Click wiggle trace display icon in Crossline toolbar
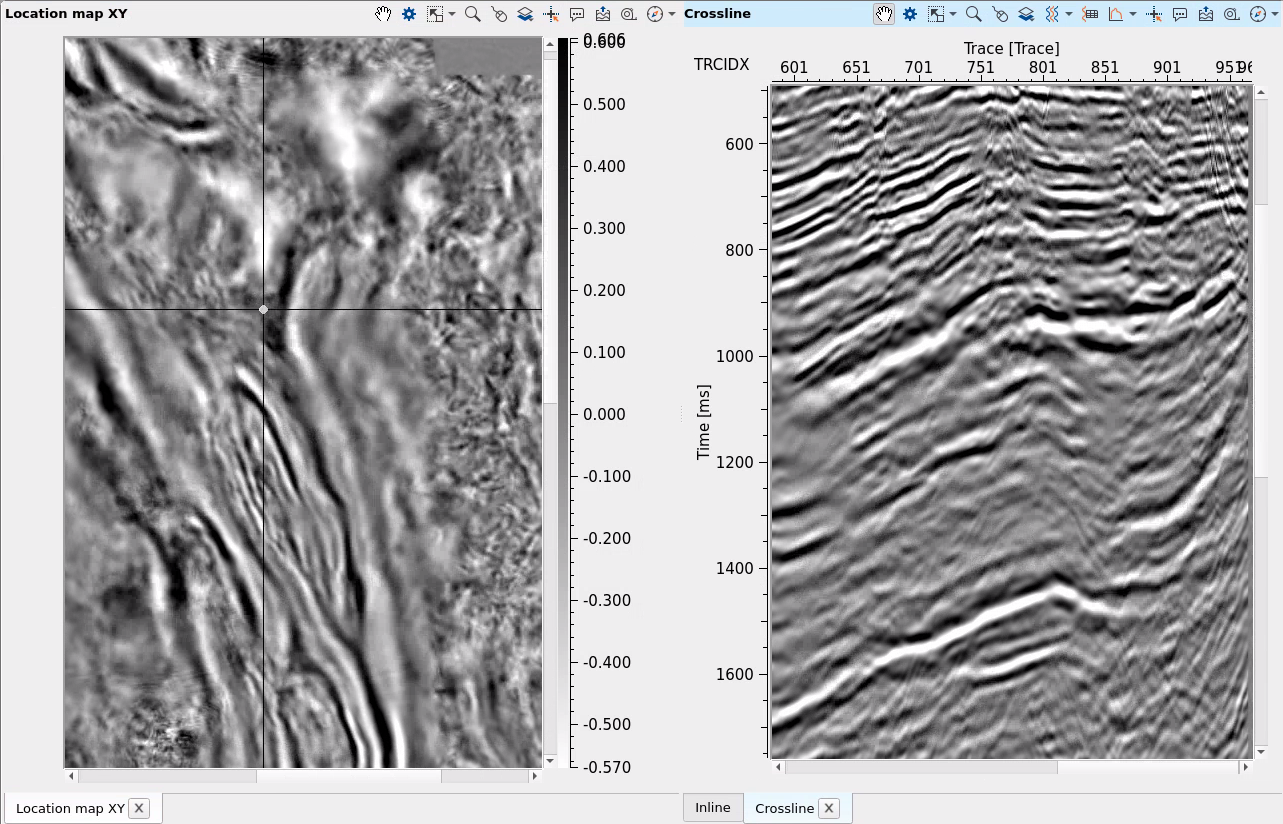This screenshot has width=1283, height=824. [1051, 14]
